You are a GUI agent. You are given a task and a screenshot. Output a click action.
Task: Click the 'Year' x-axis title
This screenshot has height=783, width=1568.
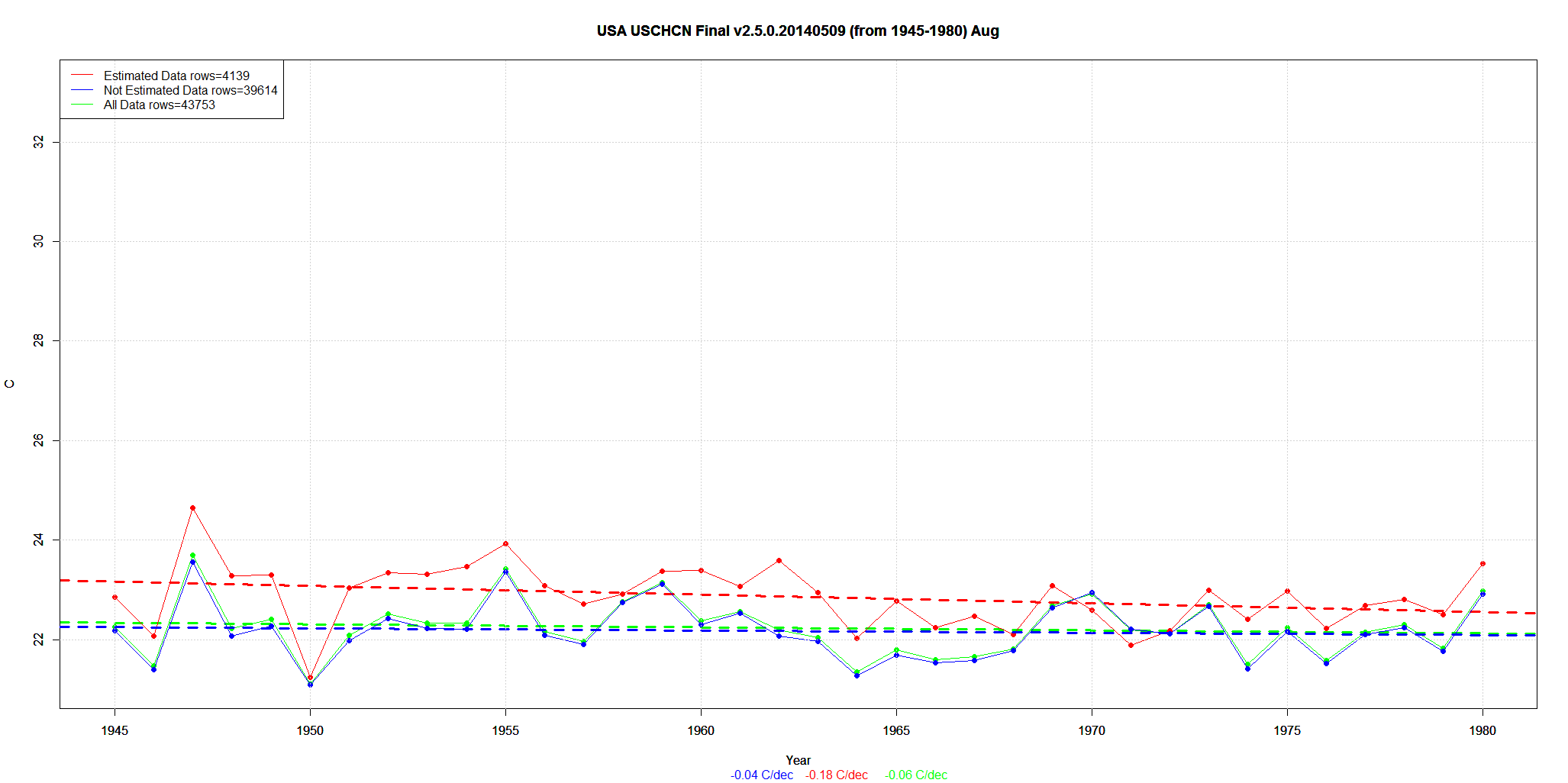pyautogui.click(x=798, y=760)
